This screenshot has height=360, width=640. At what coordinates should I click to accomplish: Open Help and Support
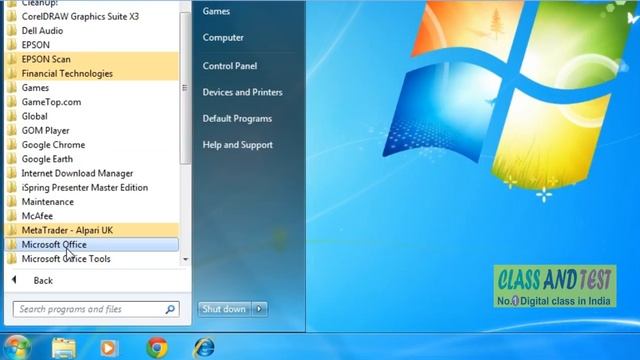238,145
